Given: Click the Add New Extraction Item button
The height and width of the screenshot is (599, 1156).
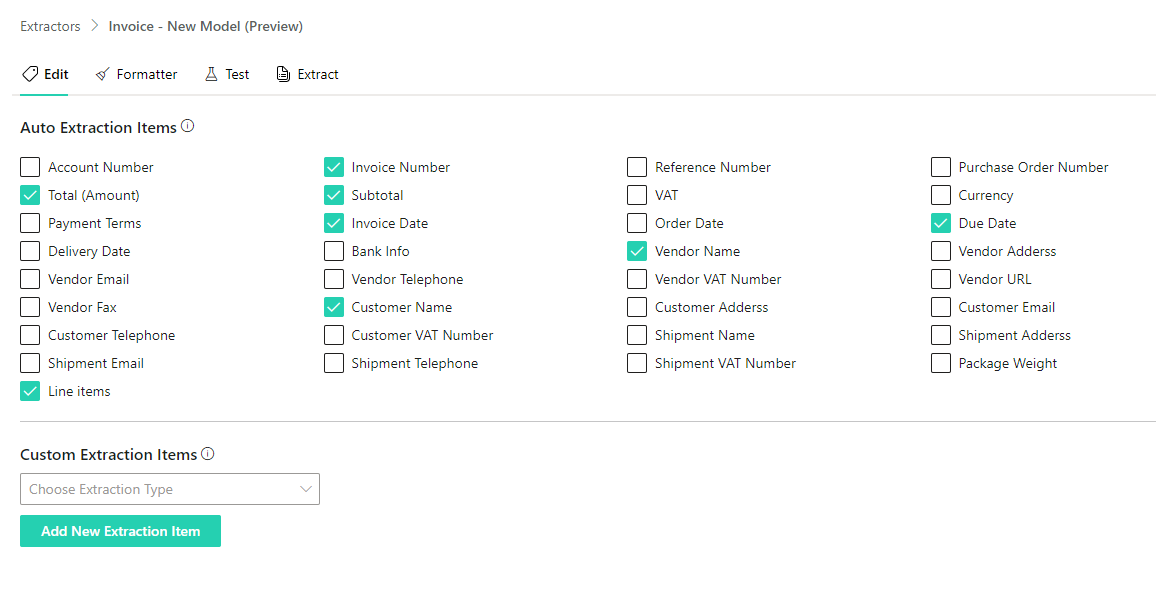Looking at the screenshot, I should point(120,531).
